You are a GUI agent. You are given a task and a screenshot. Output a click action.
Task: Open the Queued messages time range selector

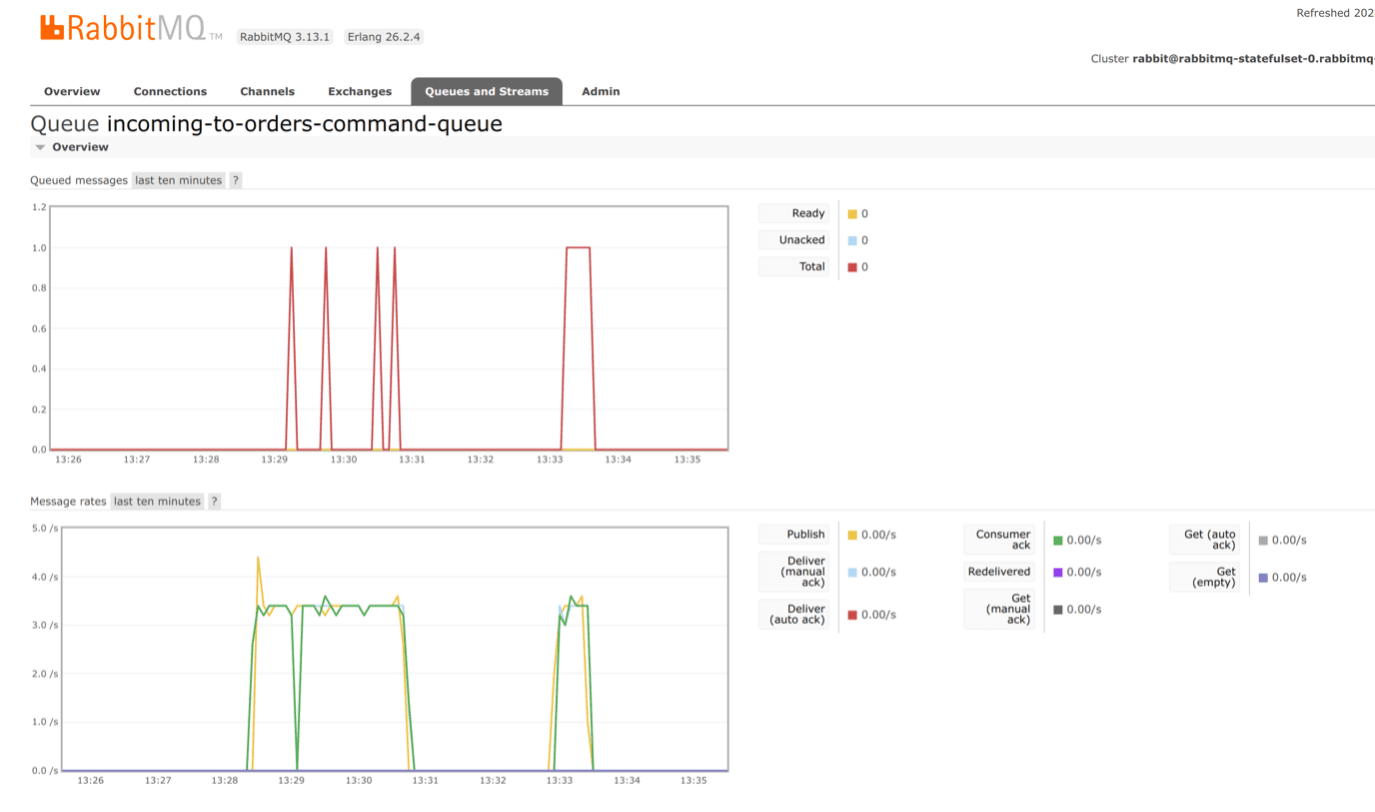178,180
